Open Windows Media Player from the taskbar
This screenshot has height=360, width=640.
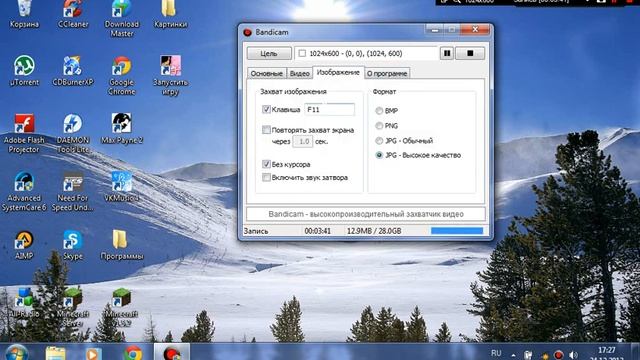coord(93,353)
